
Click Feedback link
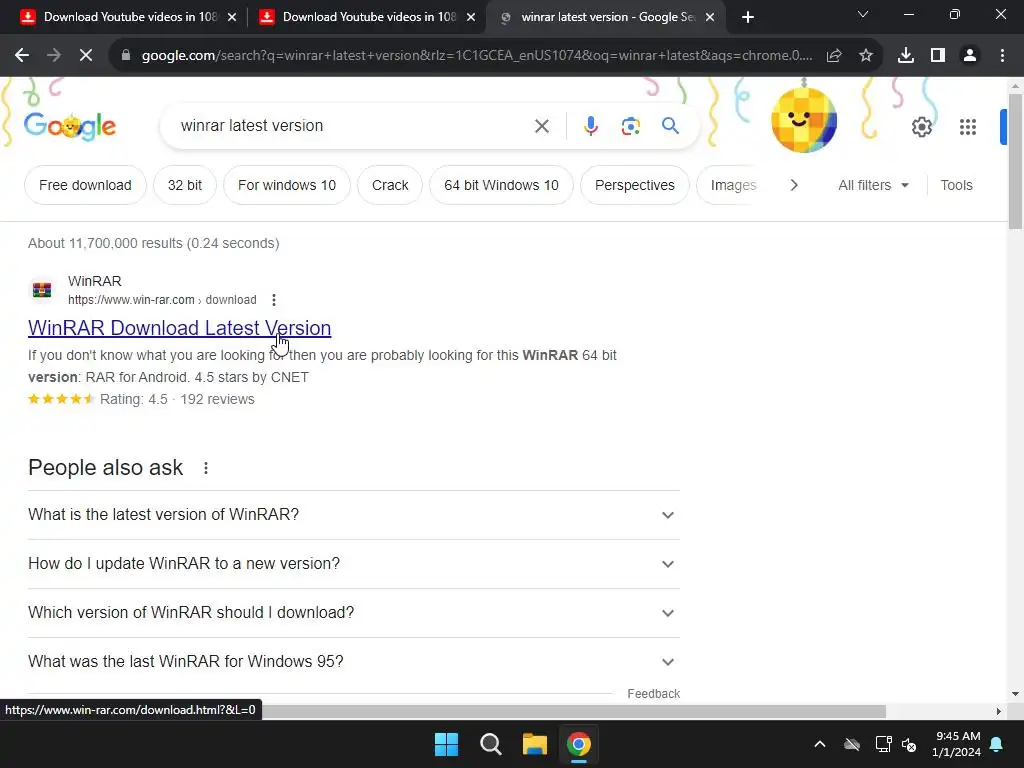(654, 694)
